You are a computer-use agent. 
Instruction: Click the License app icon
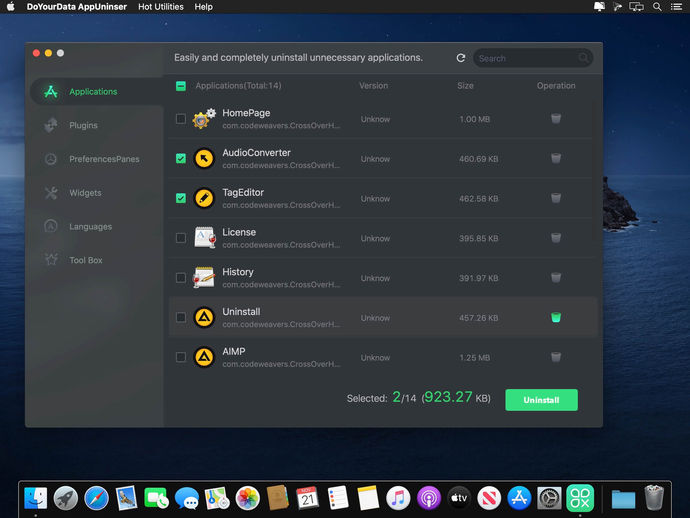[x=205, y=238]
